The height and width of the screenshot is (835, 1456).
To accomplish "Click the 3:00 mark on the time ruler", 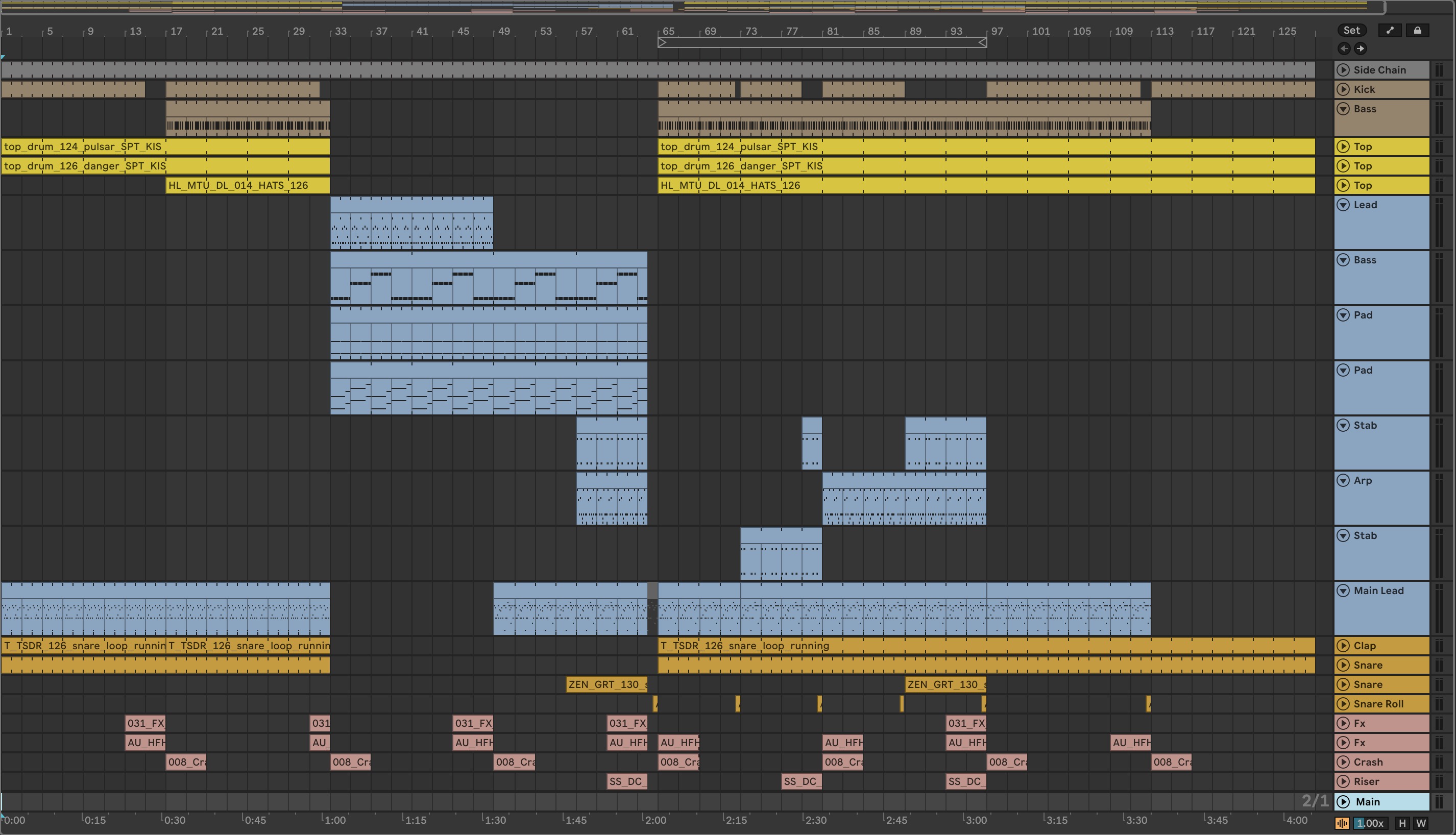I will click(x=976, y=820).
